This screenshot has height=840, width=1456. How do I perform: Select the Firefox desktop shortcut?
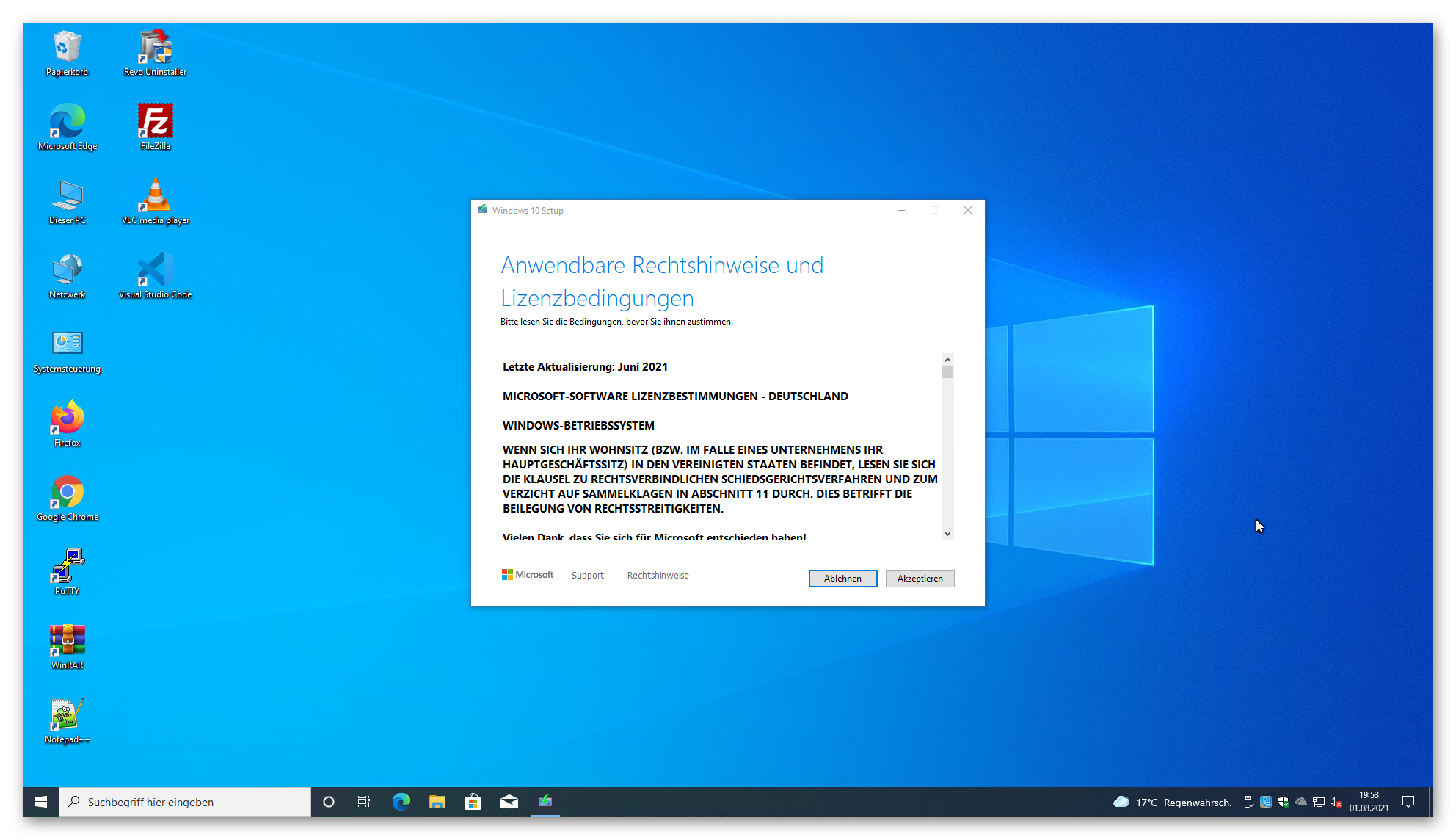tap(67, 424)
